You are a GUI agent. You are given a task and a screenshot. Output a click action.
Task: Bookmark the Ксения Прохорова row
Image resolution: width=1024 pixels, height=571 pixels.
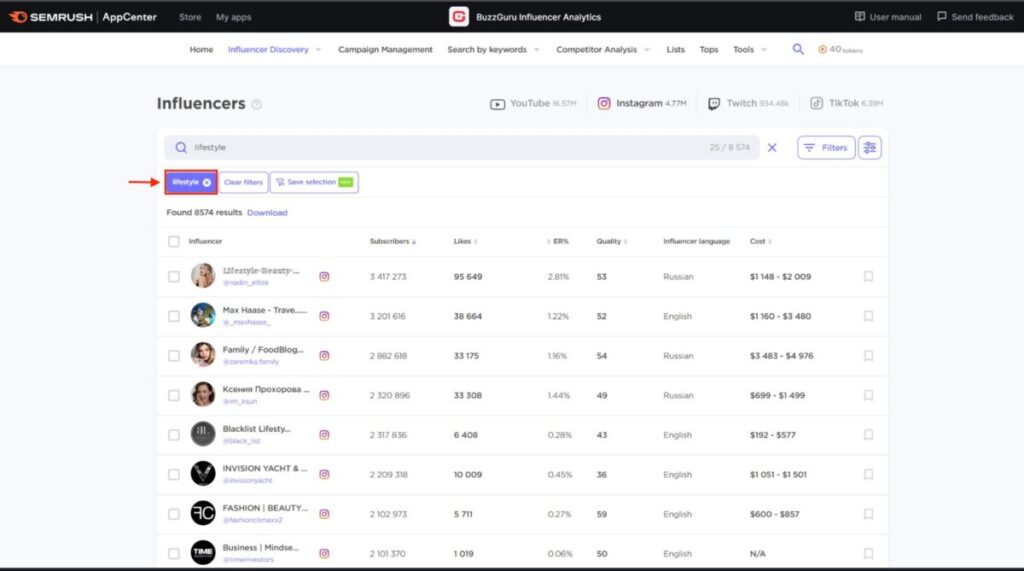point(869,395)
